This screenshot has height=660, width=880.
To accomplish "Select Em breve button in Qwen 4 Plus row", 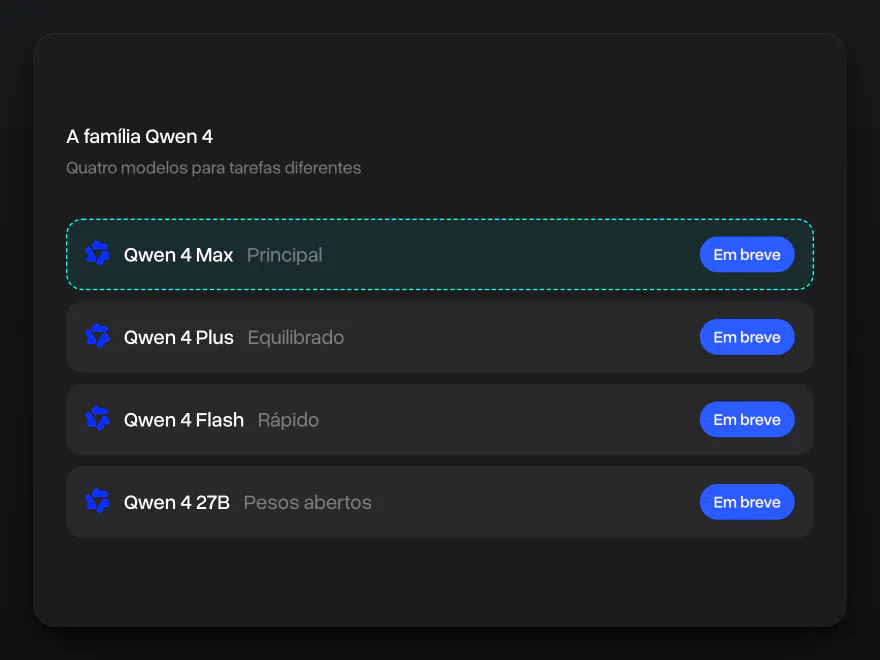I will point(747,337).
